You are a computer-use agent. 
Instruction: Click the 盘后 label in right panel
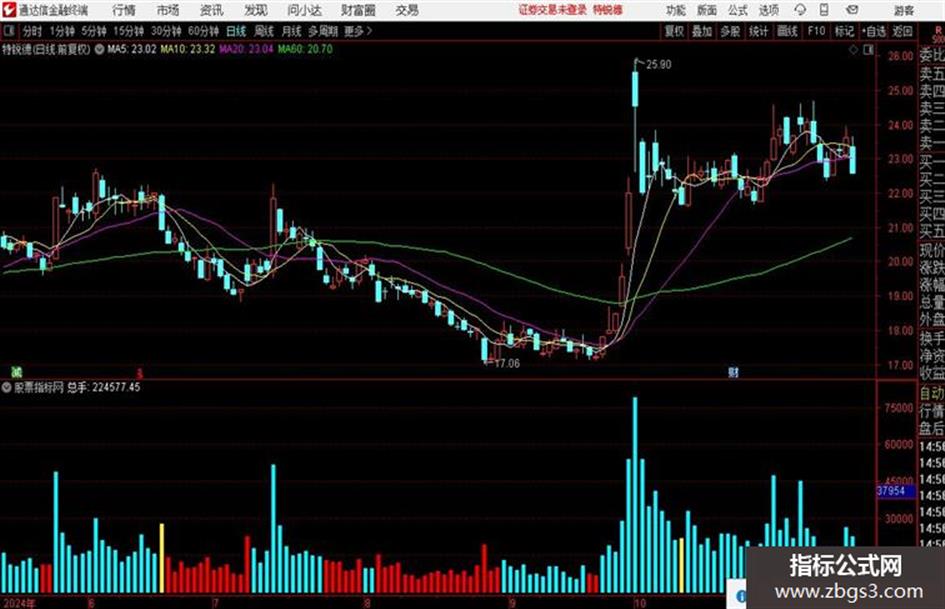[932, 429]
